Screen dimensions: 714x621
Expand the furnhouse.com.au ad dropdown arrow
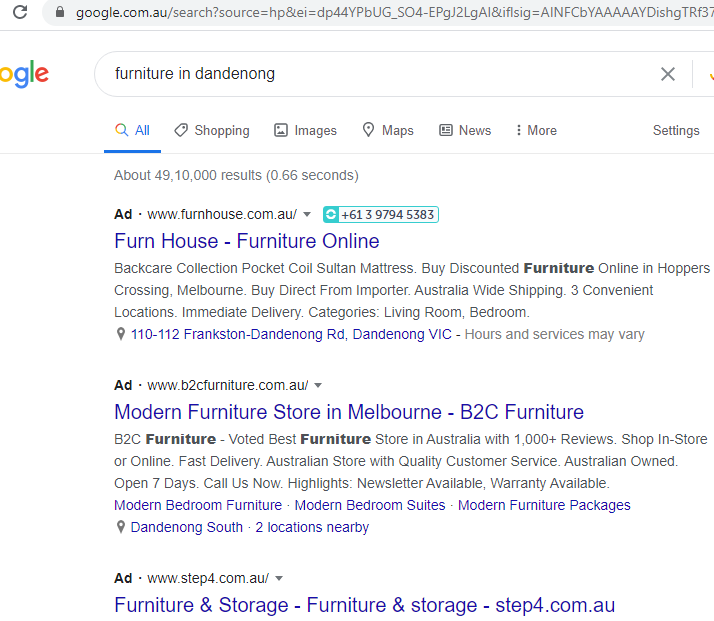[307, 214]
